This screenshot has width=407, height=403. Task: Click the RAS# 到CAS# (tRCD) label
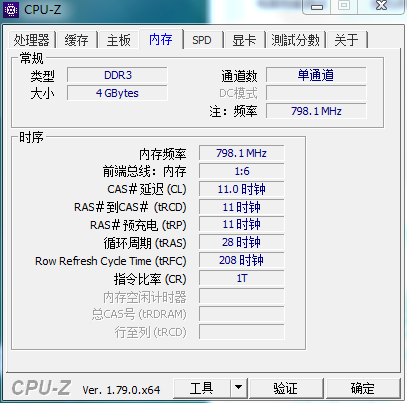(130, 207)
